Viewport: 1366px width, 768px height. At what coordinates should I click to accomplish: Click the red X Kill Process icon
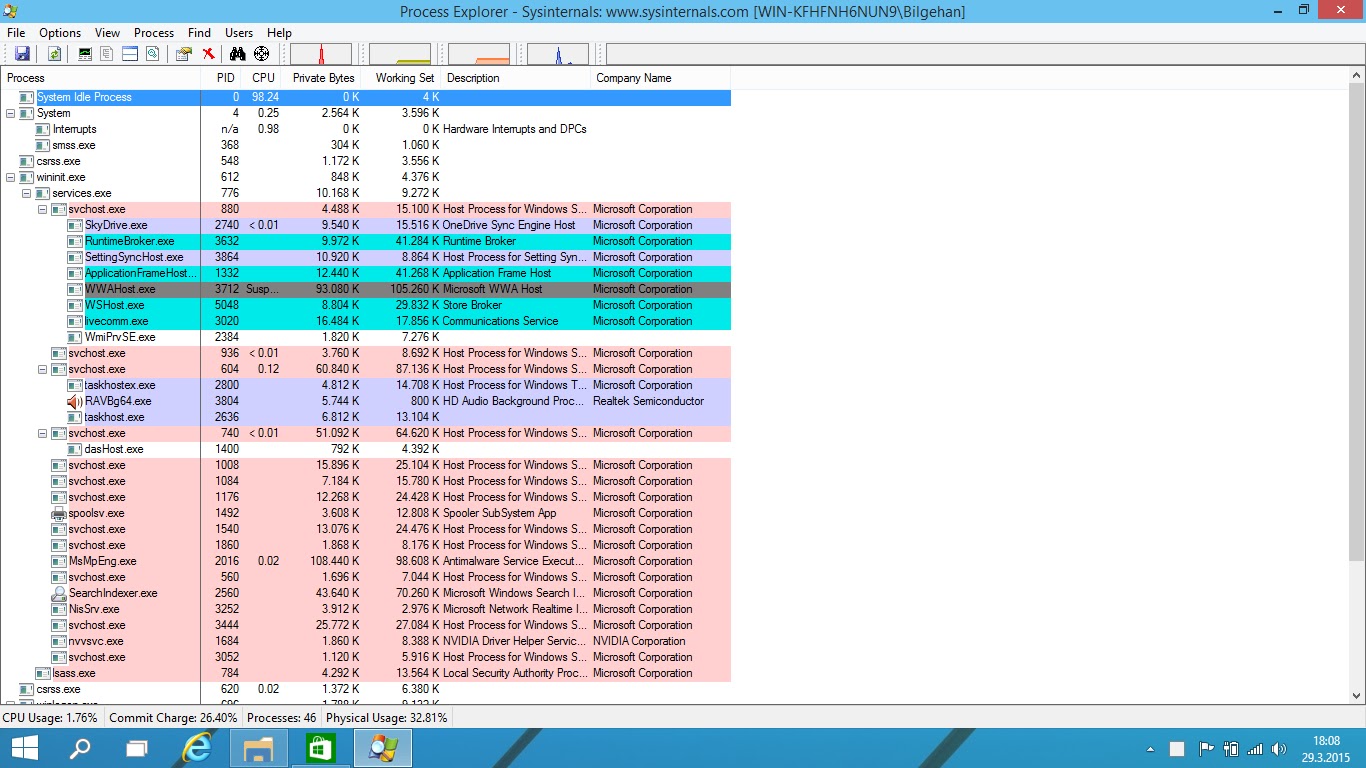click(x=208, y=54)
